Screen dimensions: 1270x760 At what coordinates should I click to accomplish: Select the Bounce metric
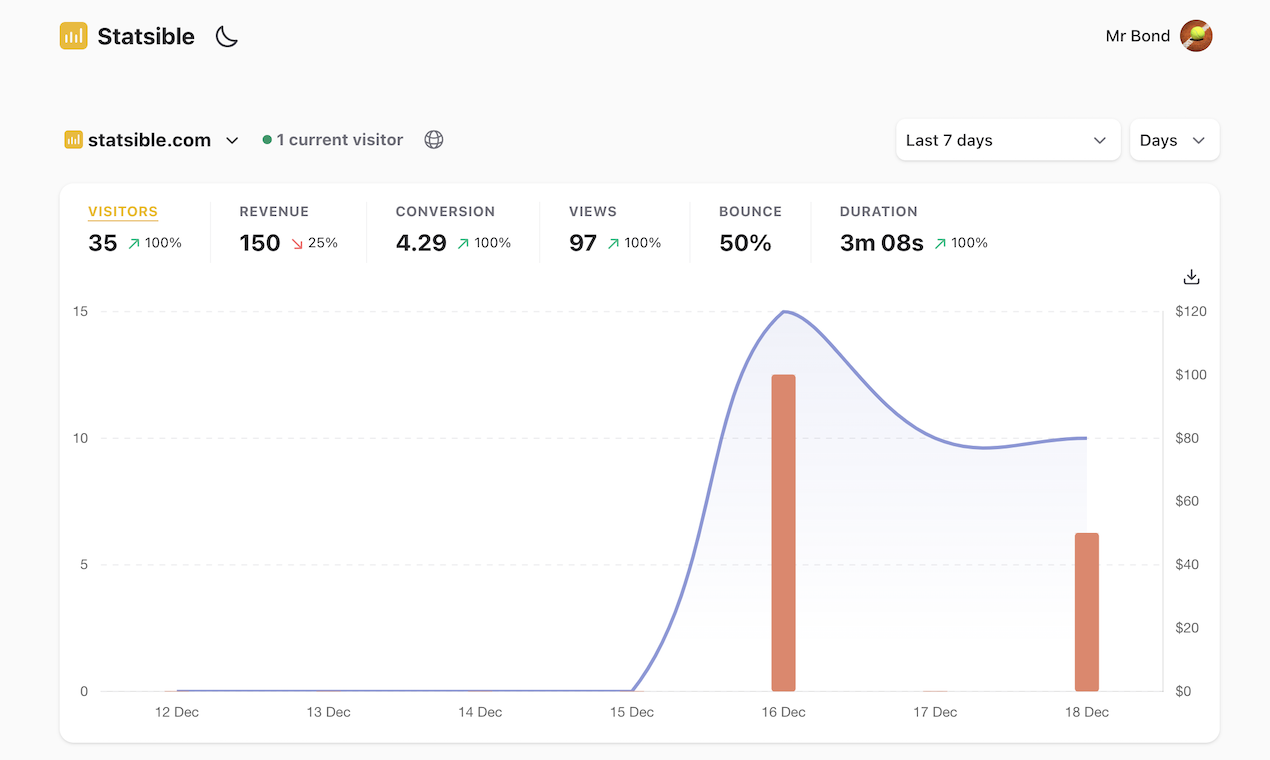750,212
